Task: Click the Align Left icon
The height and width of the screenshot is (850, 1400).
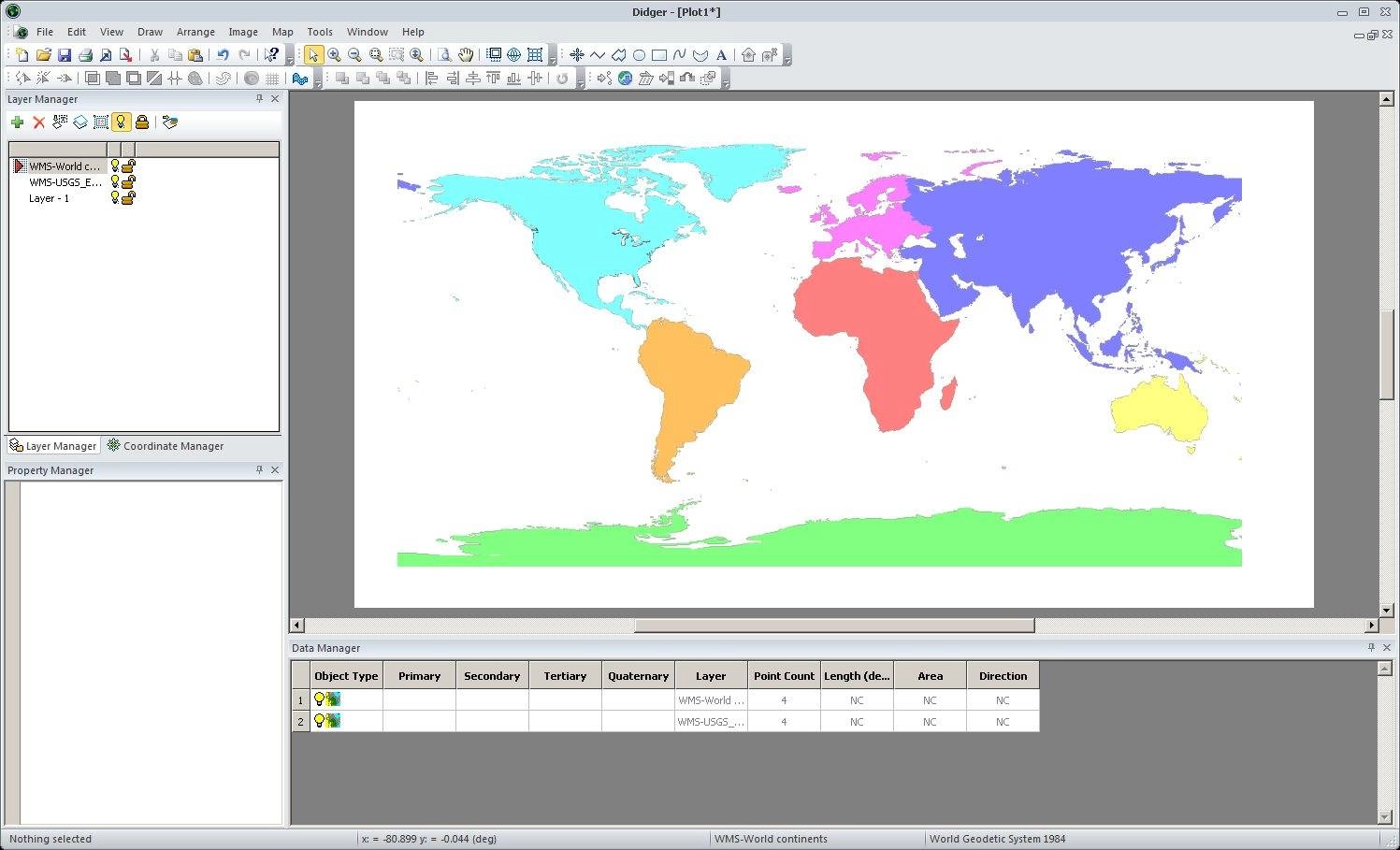Action: 431,79
